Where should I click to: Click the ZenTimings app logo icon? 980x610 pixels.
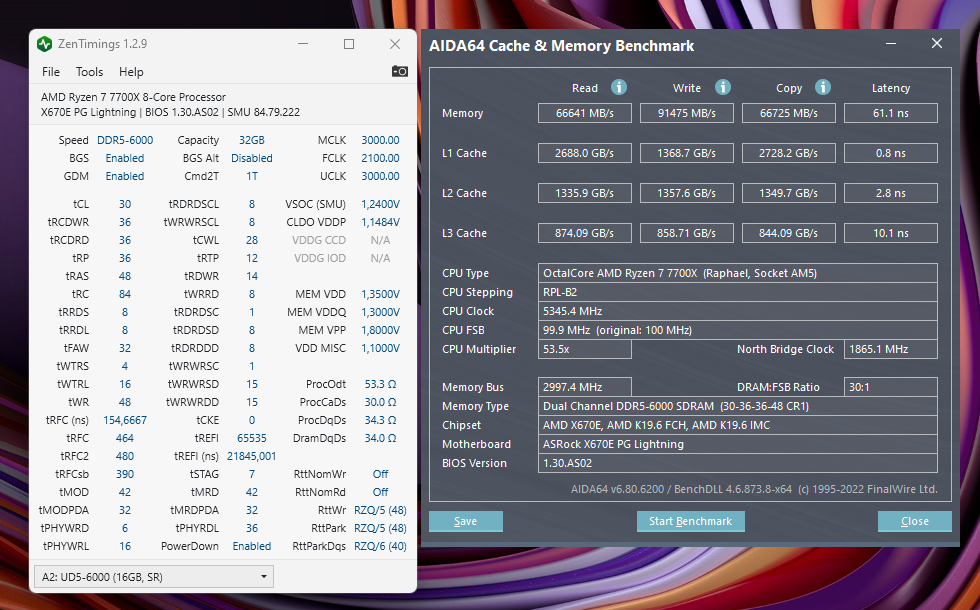[x=44, y=44]
